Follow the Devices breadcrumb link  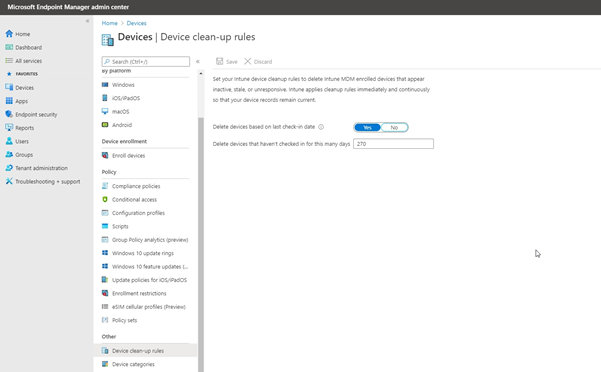point(136,23)
